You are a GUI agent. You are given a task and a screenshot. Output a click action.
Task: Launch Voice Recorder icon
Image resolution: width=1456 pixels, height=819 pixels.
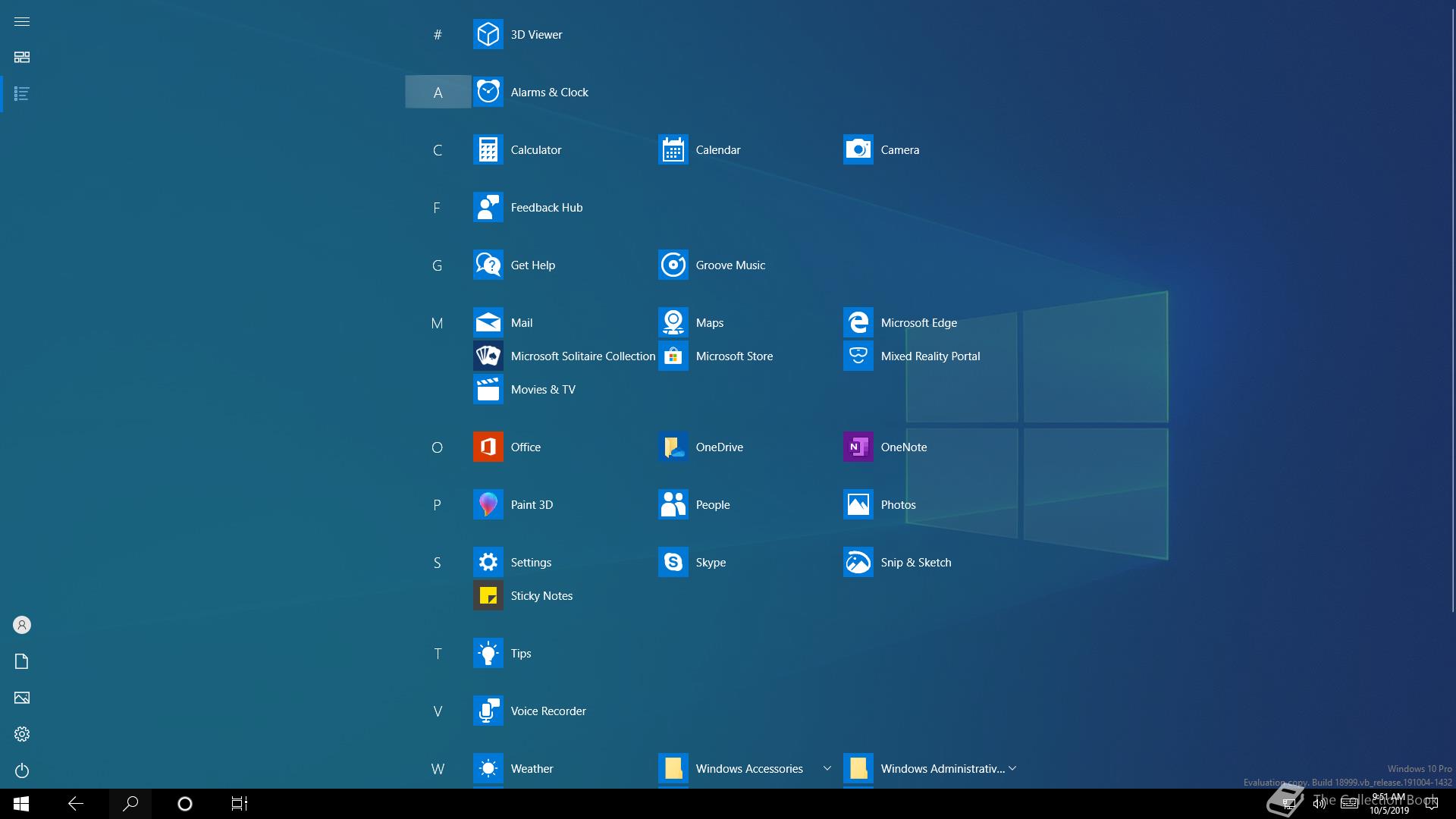coord(488,711)
